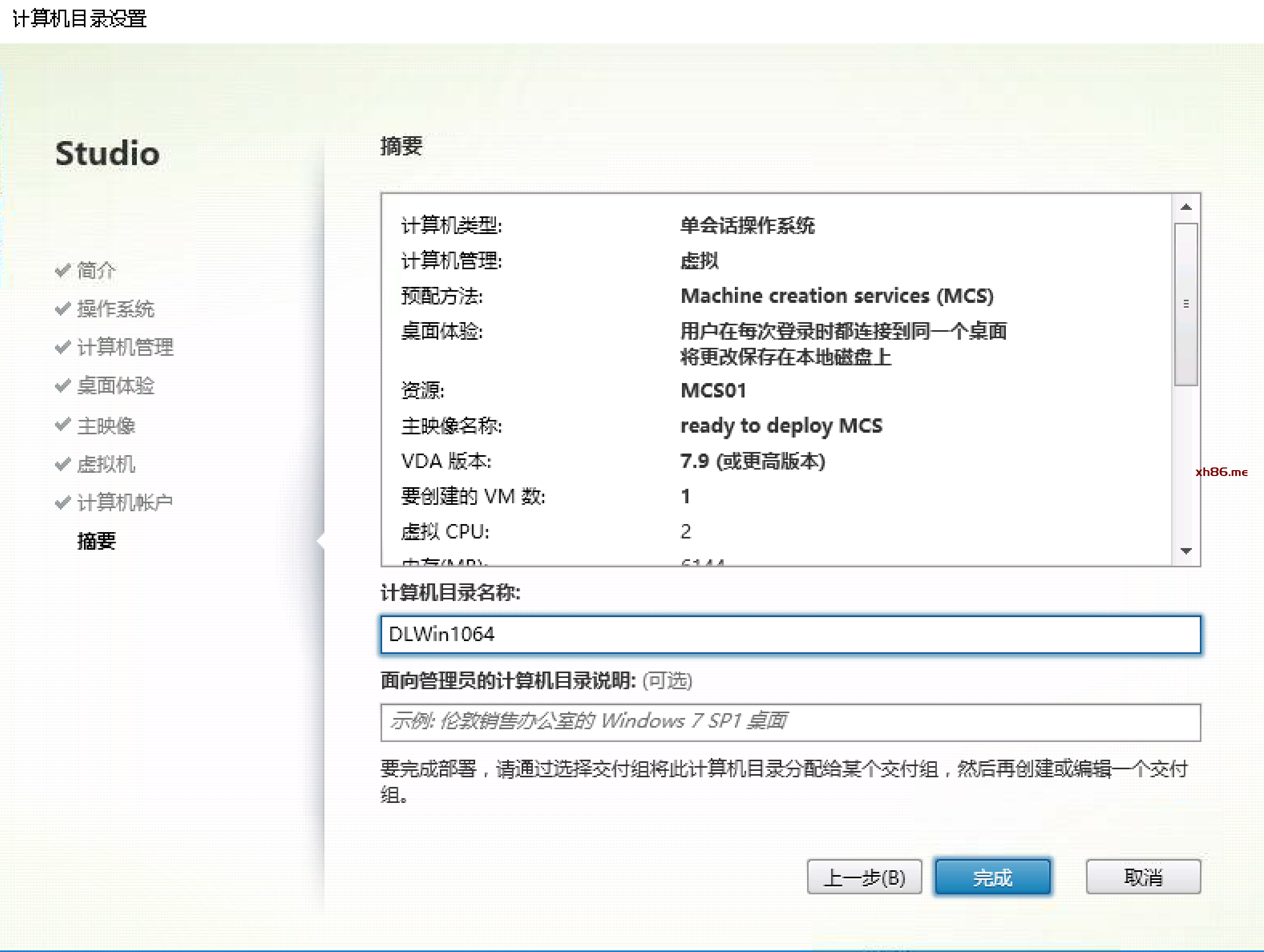Click the 上一步(B) back button
Screen dimensions: 1264x952
coord(864,877)
